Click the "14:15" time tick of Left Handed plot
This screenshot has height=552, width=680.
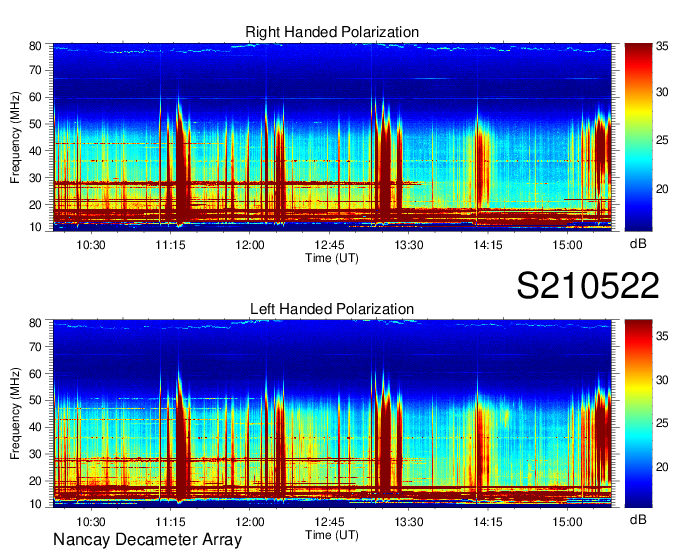(x=488, y=522)
